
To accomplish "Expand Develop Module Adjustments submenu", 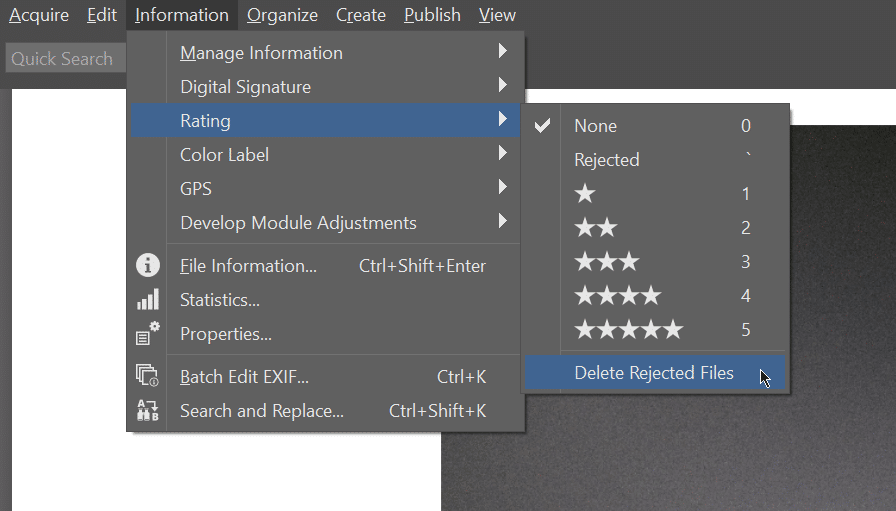I will 326,222.
